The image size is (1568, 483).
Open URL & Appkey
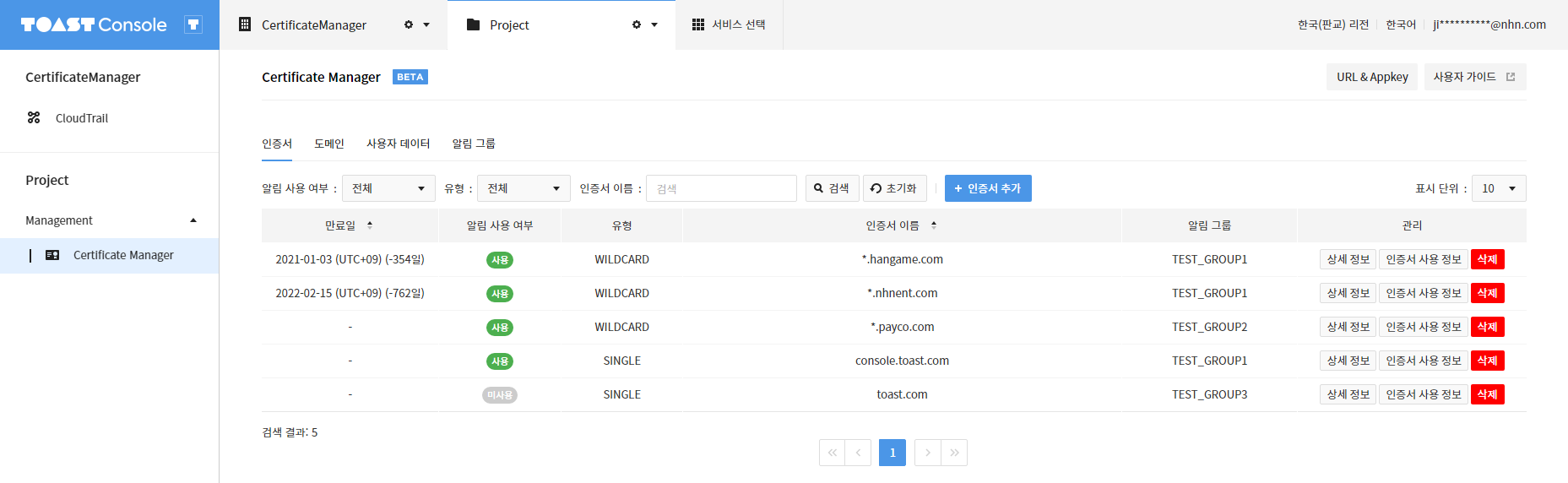click(1372, 77)
